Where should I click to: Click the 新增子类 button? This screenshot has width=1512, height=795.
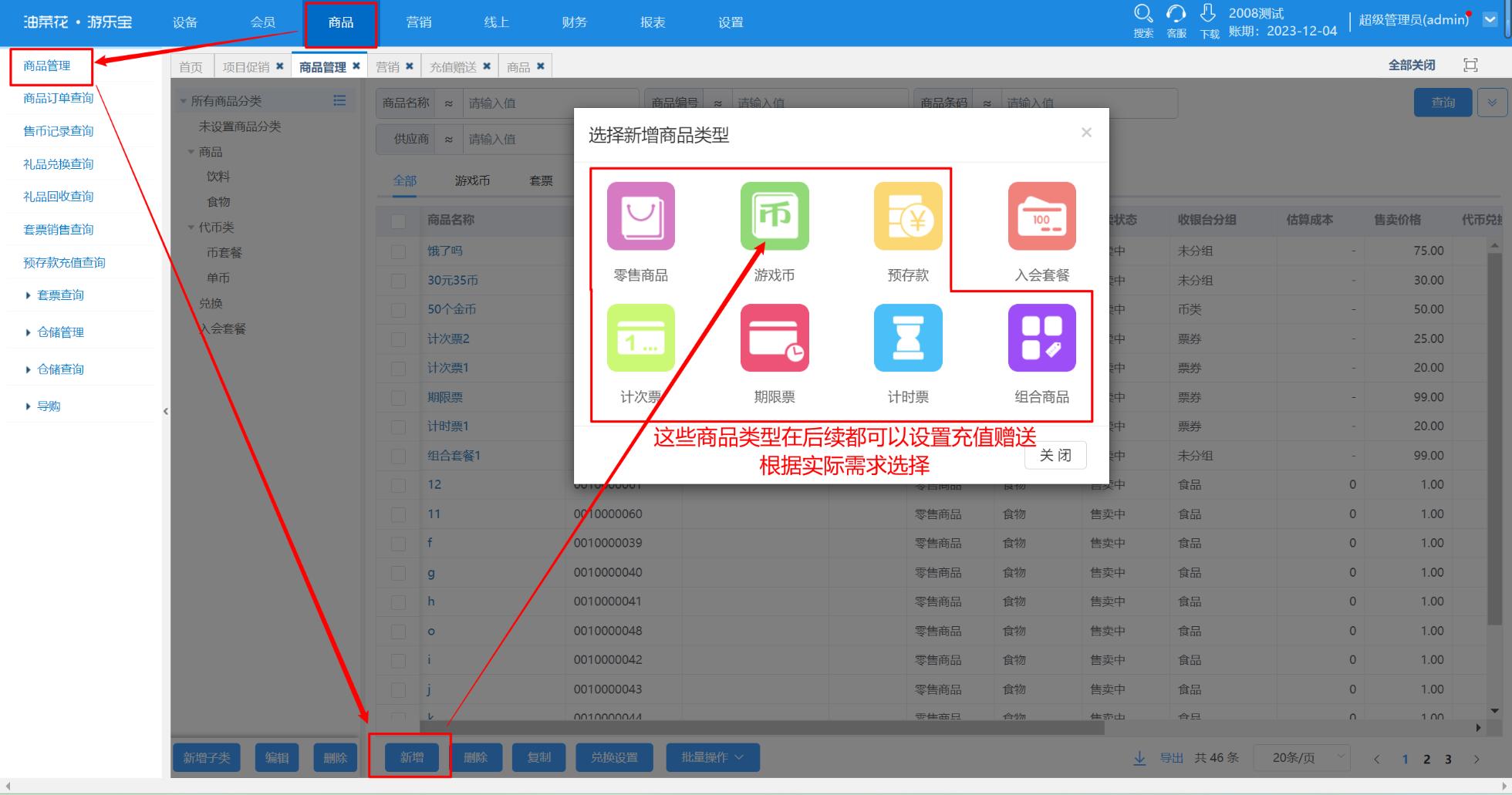[207, 758]
